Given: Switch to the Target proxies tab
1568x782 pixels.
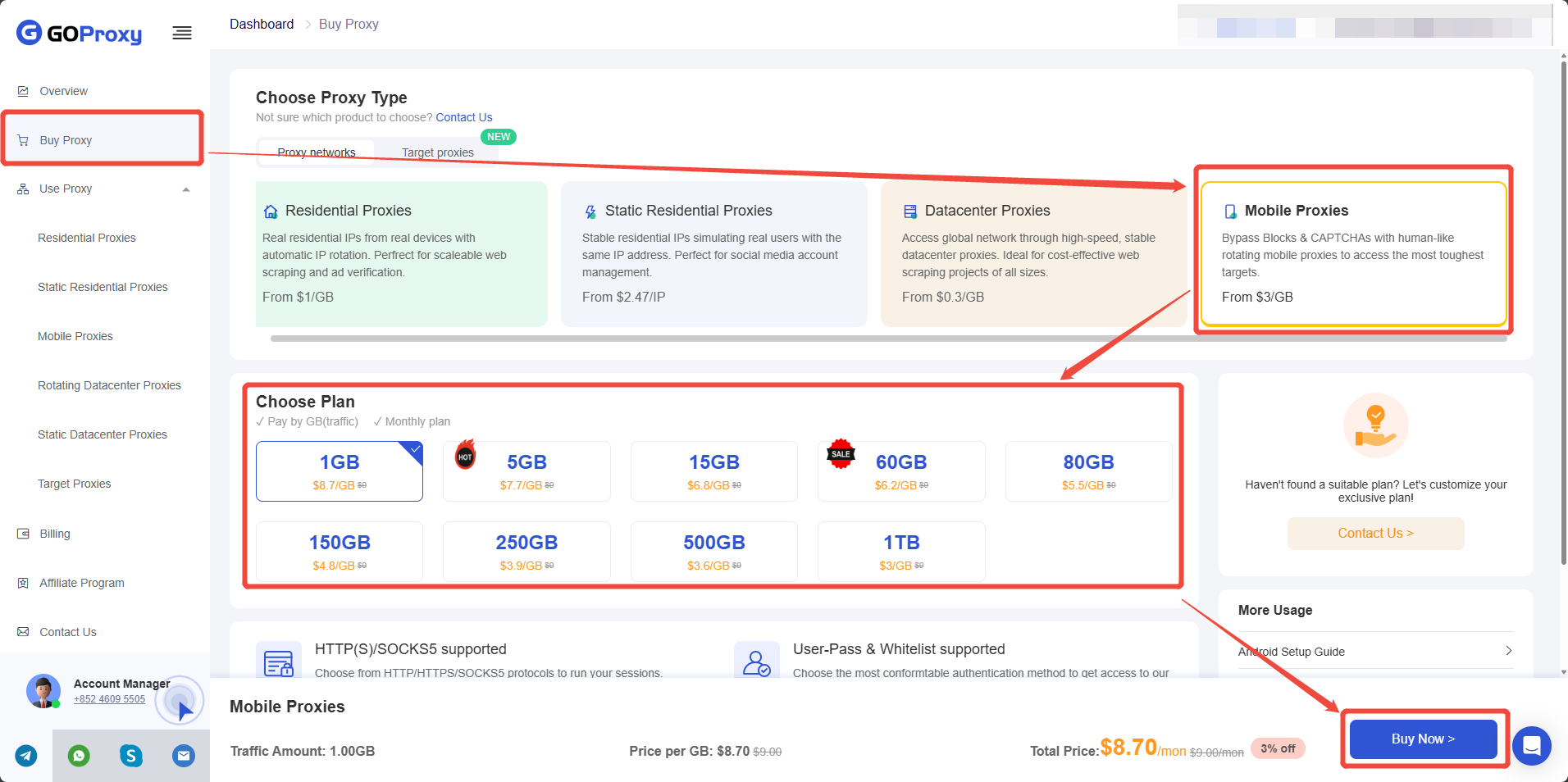Looking at the screenshot, I should [x=438, y=152].
